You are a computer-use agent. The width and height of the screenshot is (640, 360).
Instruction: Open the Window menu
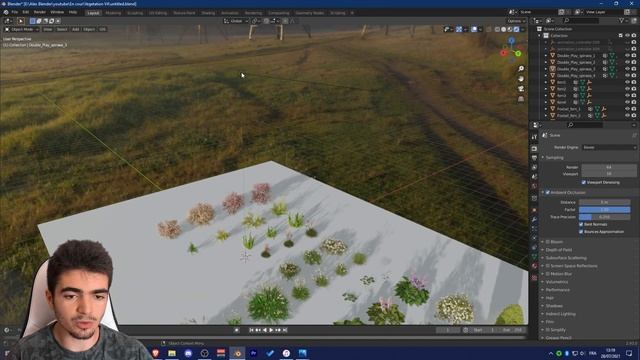[57, 13]
